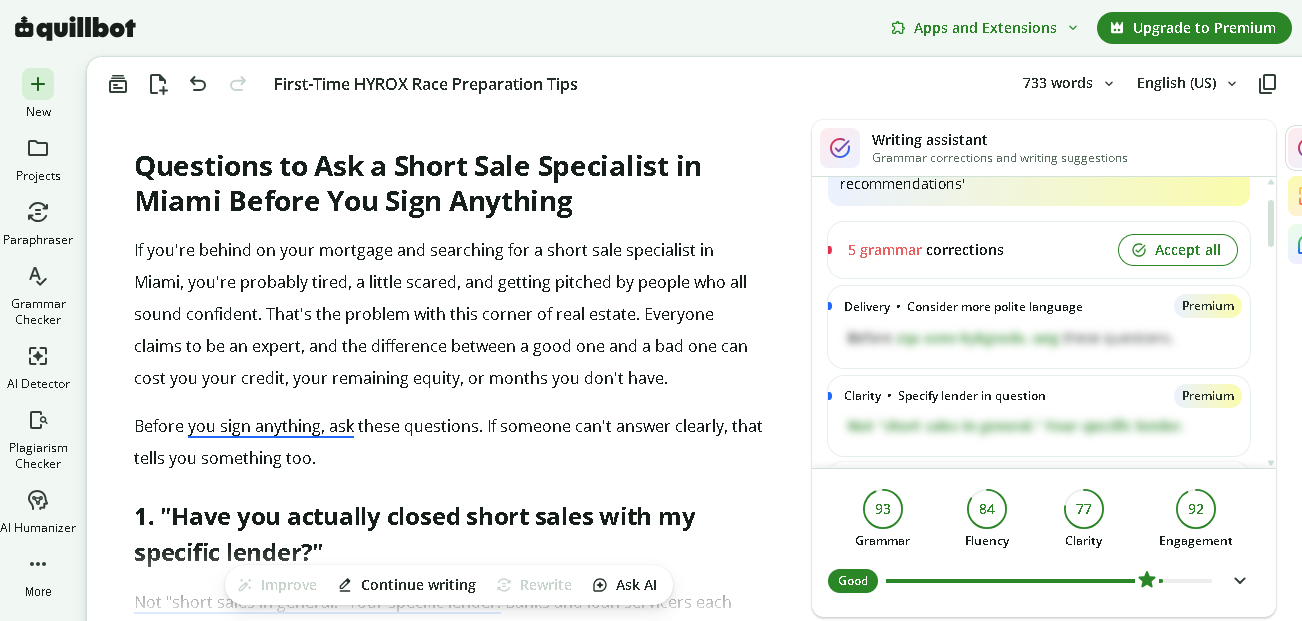This screenshot has width=1302, height=621.
Task: Expand the Apps and Extensions menu
Action: pyautogui.click(x=984, y=28)
